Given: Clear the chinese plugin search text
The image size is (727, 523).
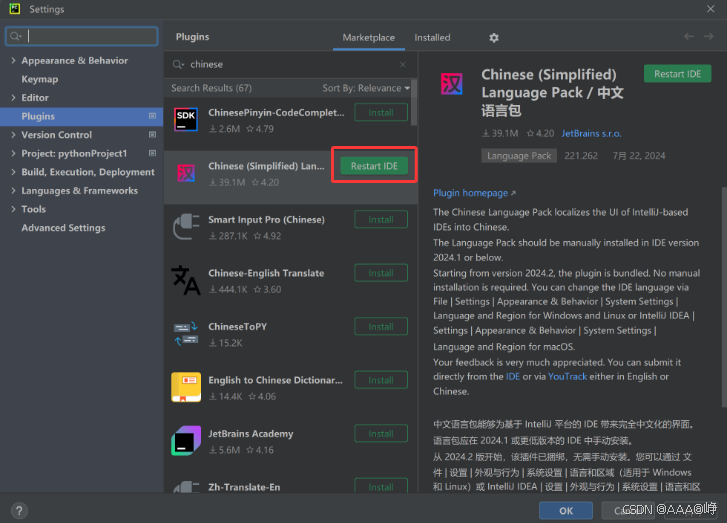Looking at the screenshot, I should pyautogui.click(x=402, y=64).
